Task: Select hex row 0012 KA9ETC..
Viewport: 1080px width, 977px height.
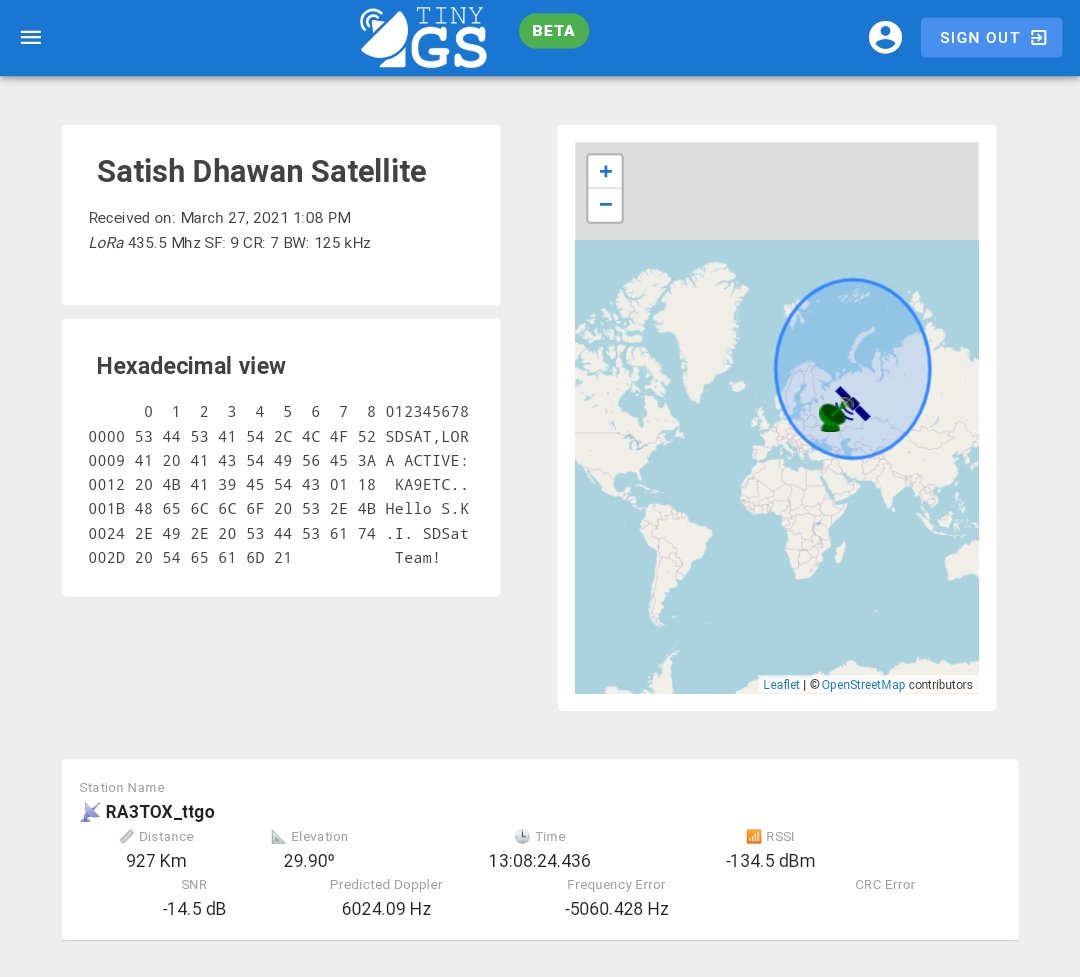Action: click(278, 485)
